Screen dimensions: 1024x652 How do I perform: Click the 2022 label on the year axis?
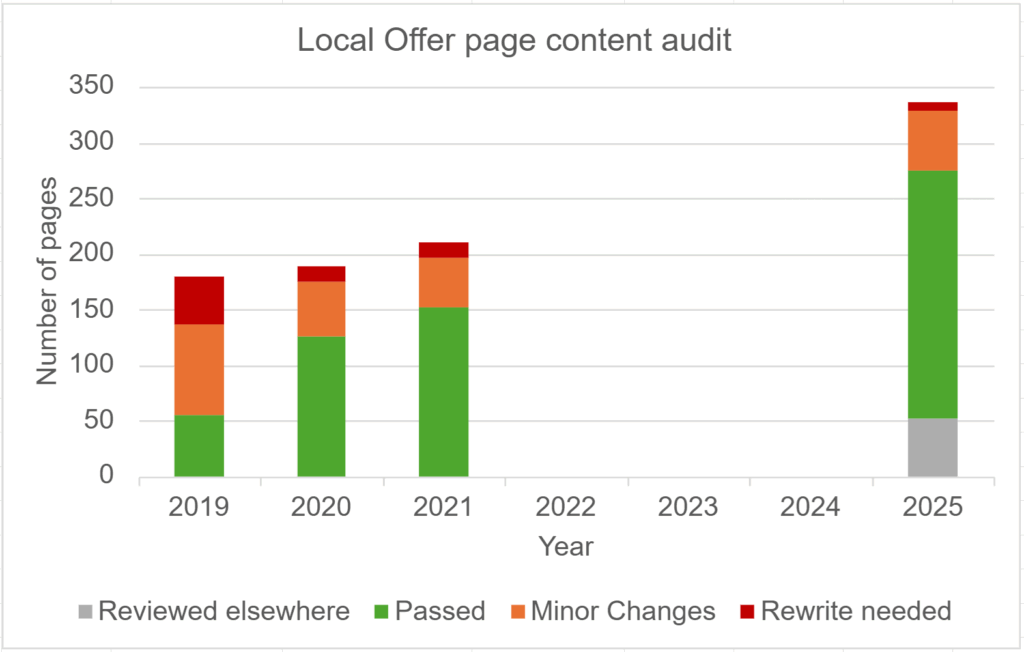click(565, 507)
